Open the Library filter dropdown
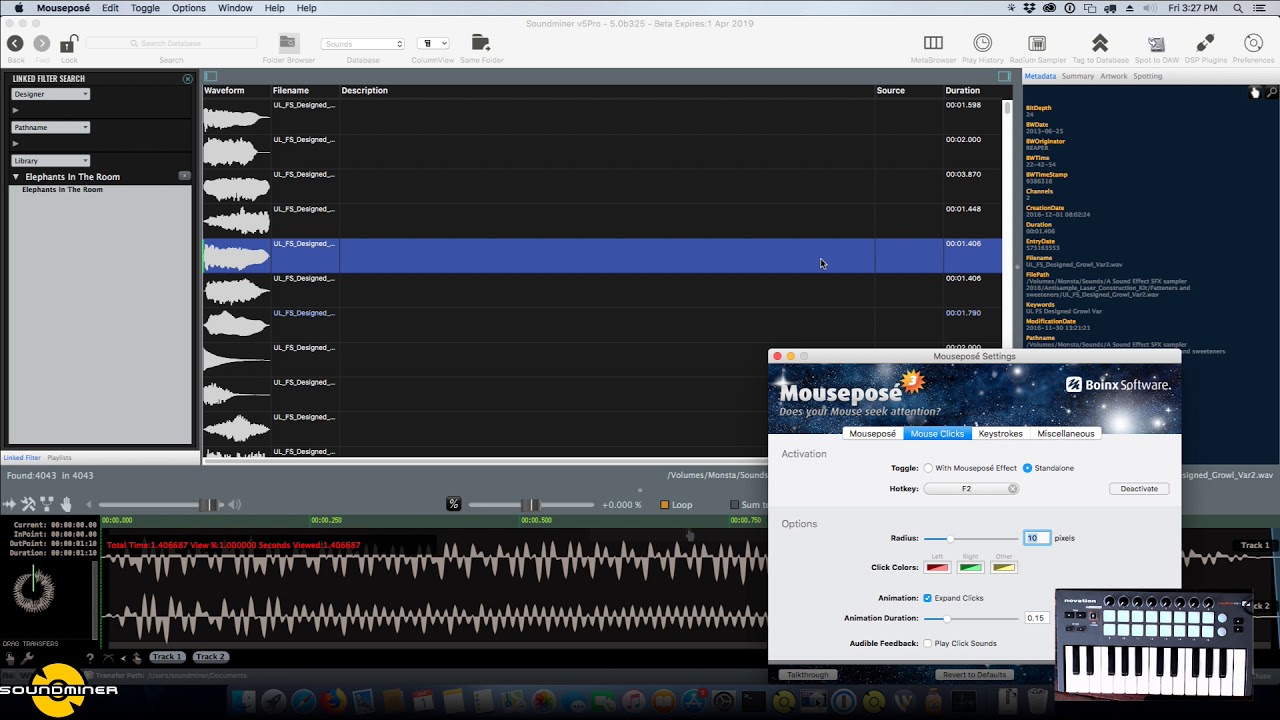Screen dimensions: 1280x720 [51, 160]
